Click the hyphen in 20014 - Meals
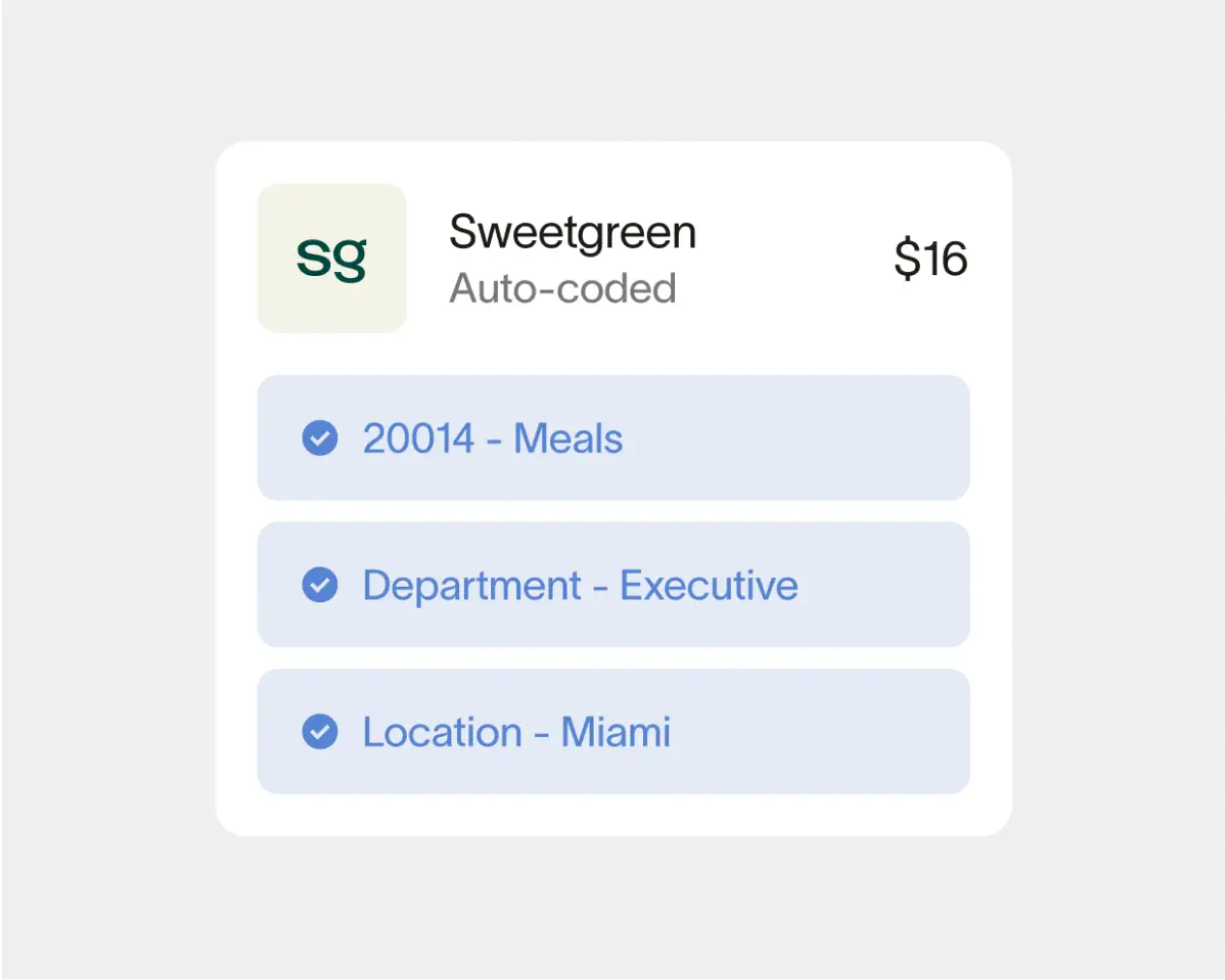This screenshot has width=1225, height=980. click(494, 442)
